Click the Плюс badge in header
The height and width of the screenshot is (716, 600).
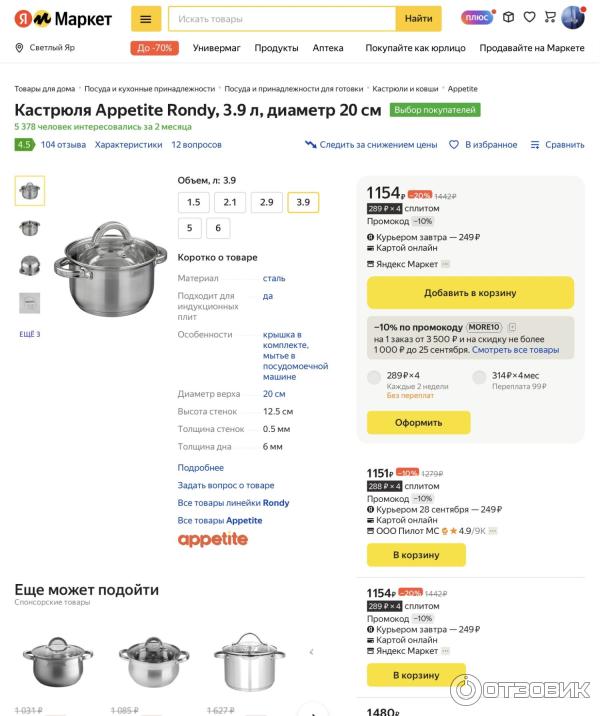[x=476, y=18]
